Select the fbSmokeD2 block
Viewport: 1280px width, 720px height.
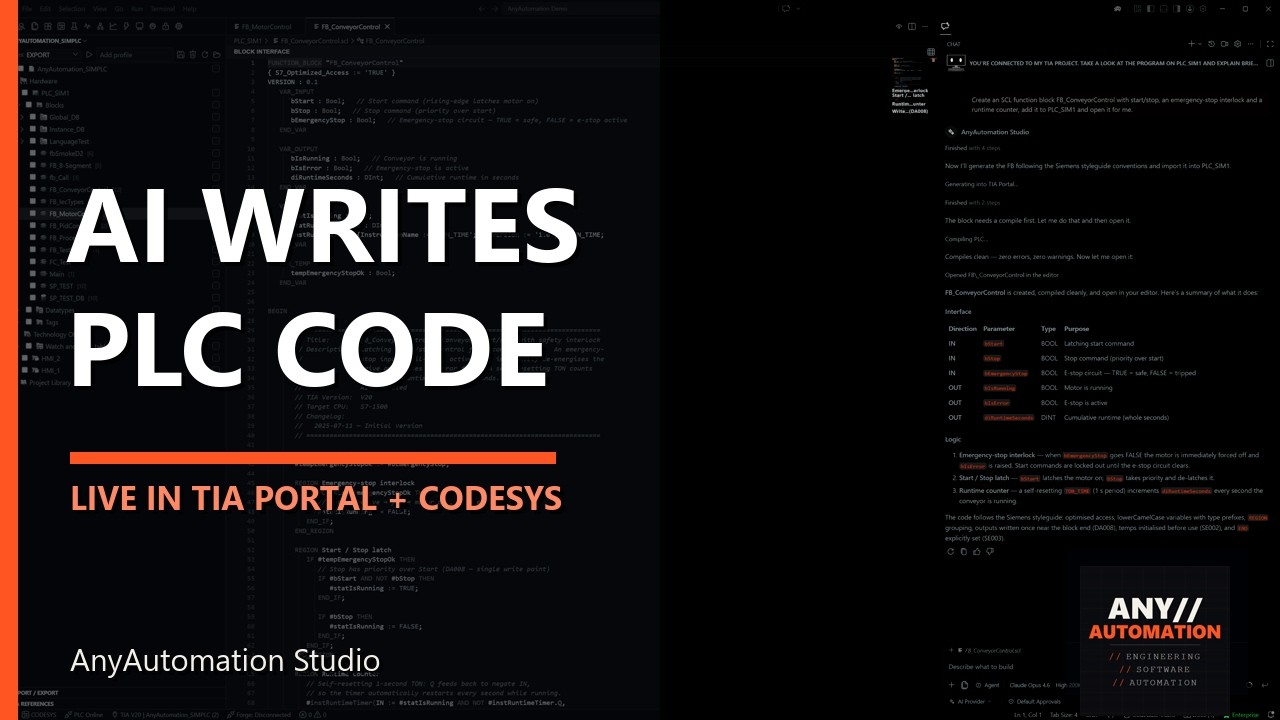(x=66, y=153)
